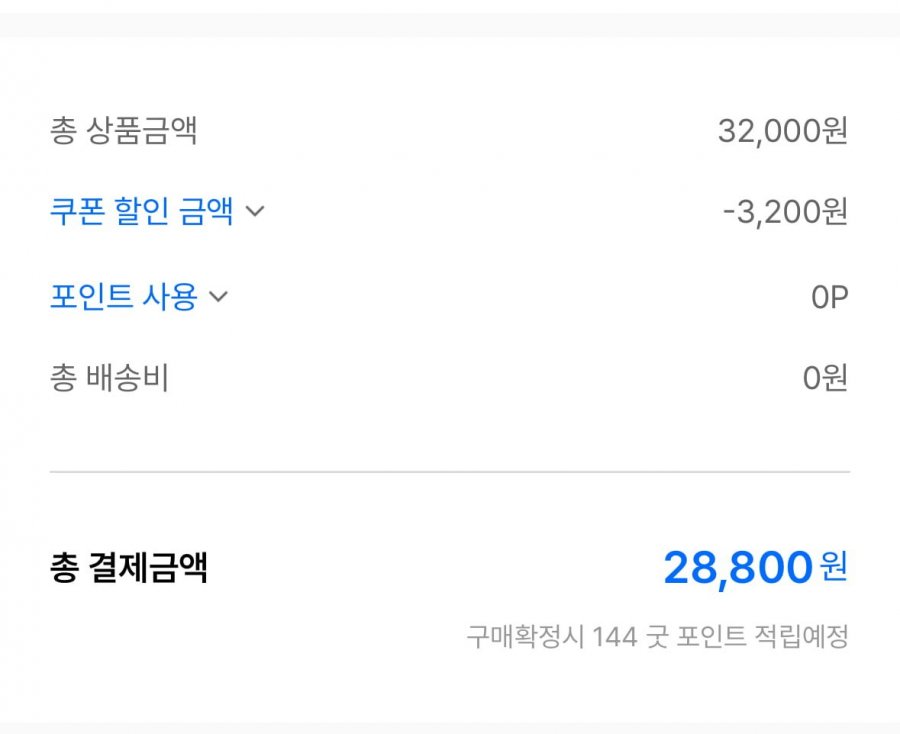This screenshot has width=900, height=734.
Task: Click the horizontal divider above 총 결제금액
Action: 450,471
